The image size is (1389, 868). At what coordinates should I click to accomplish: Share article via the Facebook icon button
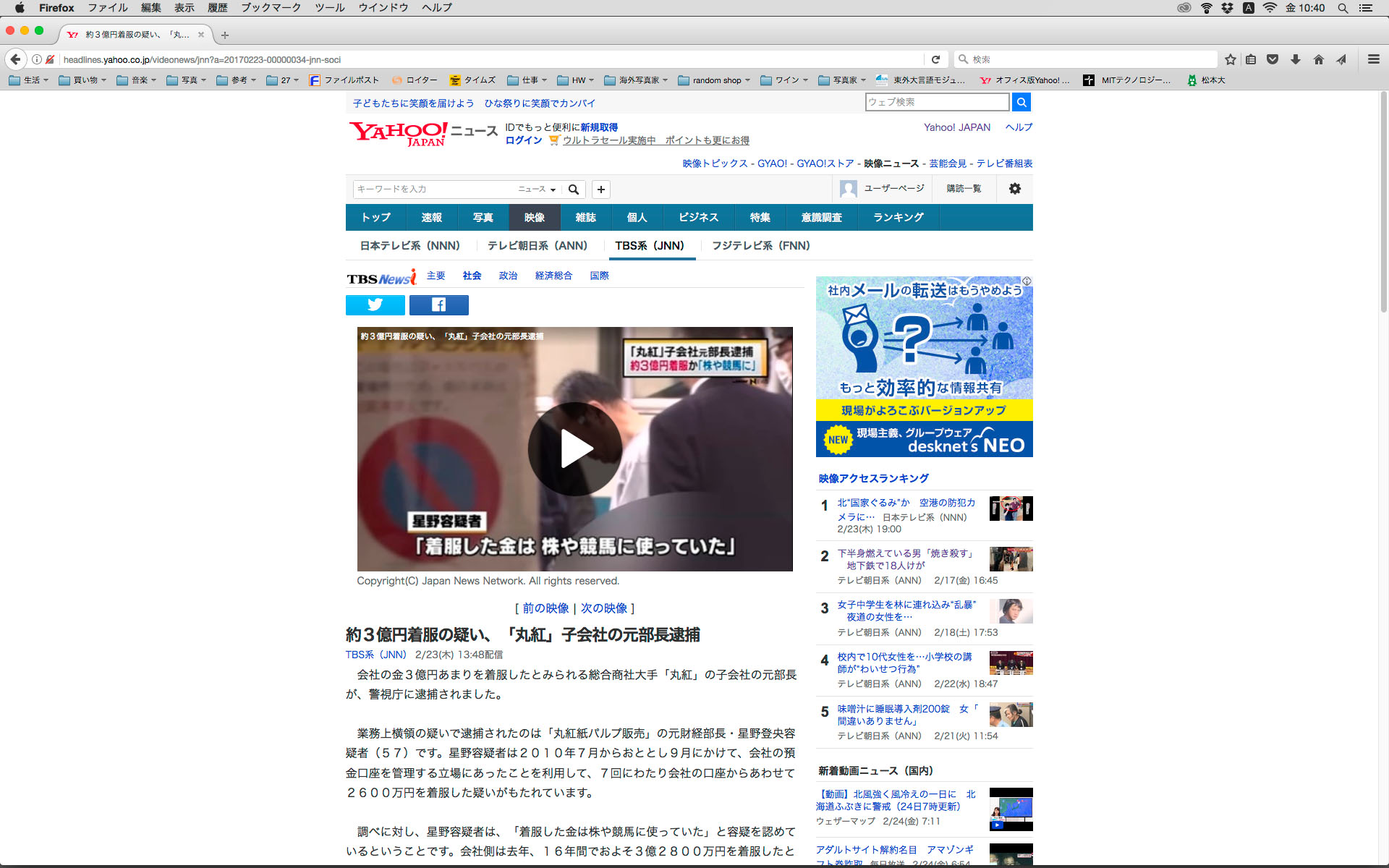438,305
